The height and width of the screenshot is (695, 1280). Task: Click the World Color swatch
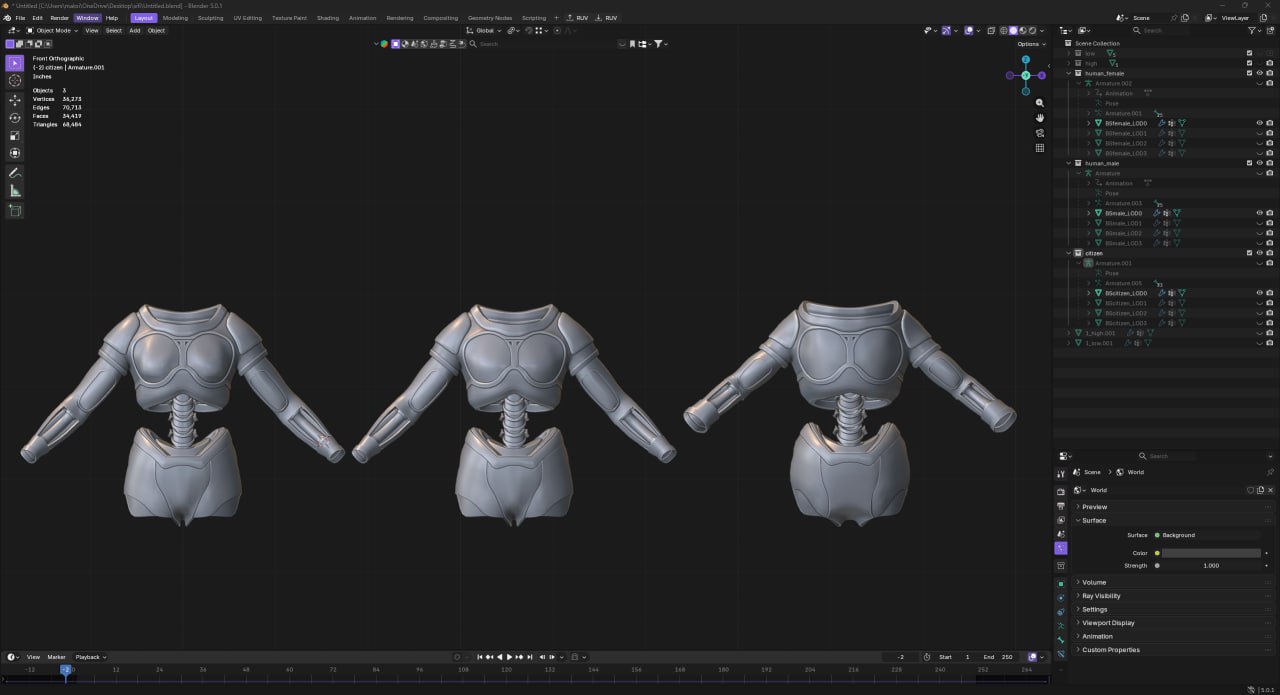(1210, 553)
